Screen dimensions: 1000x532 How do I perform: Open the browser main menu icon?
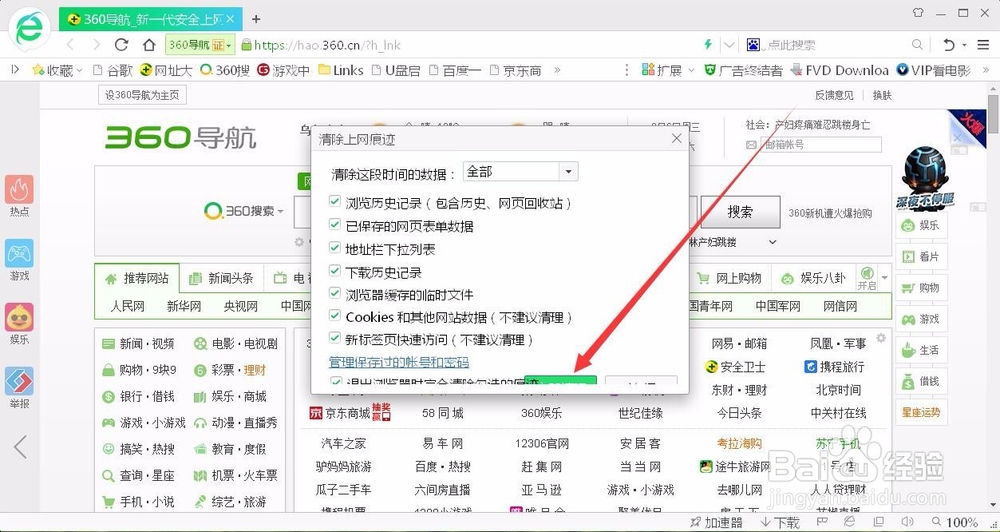pyautogui.click(x=982, y=45)
